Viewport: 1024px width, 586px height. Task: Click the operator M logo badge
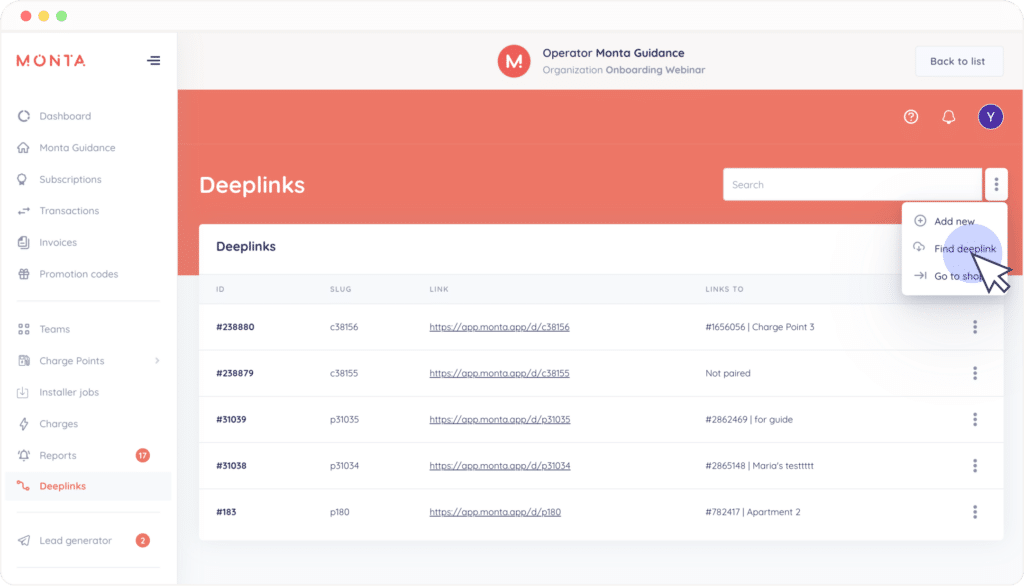pos(514,61)
